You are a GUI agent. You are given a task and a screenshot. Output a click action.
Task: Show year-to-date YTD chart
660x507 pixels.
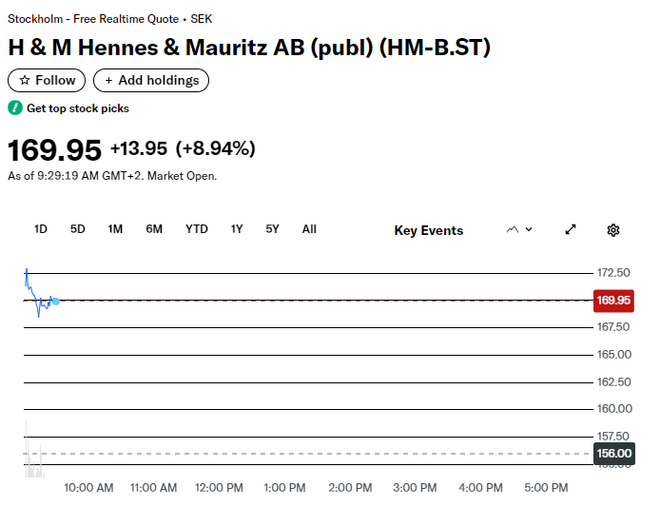(197, 229)
